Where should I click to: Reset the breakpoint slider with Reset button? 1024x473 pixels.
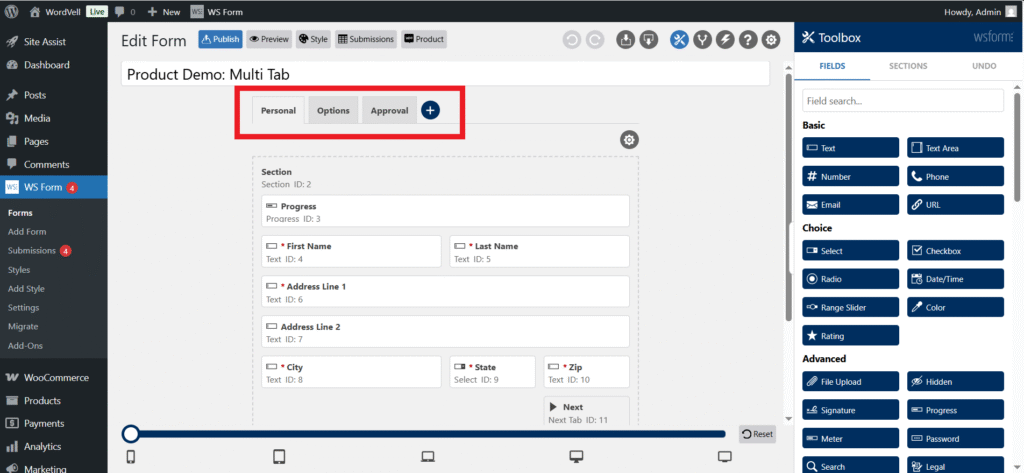coord(757,434)
